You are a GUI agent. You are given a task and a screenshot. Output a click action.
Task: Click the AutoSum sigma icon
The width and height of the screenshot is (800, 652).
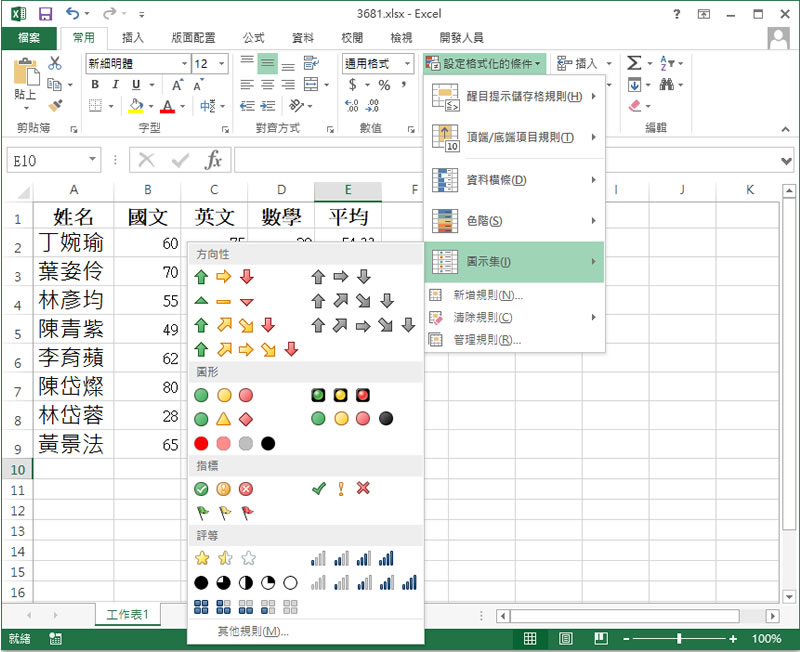coord(634,63)
